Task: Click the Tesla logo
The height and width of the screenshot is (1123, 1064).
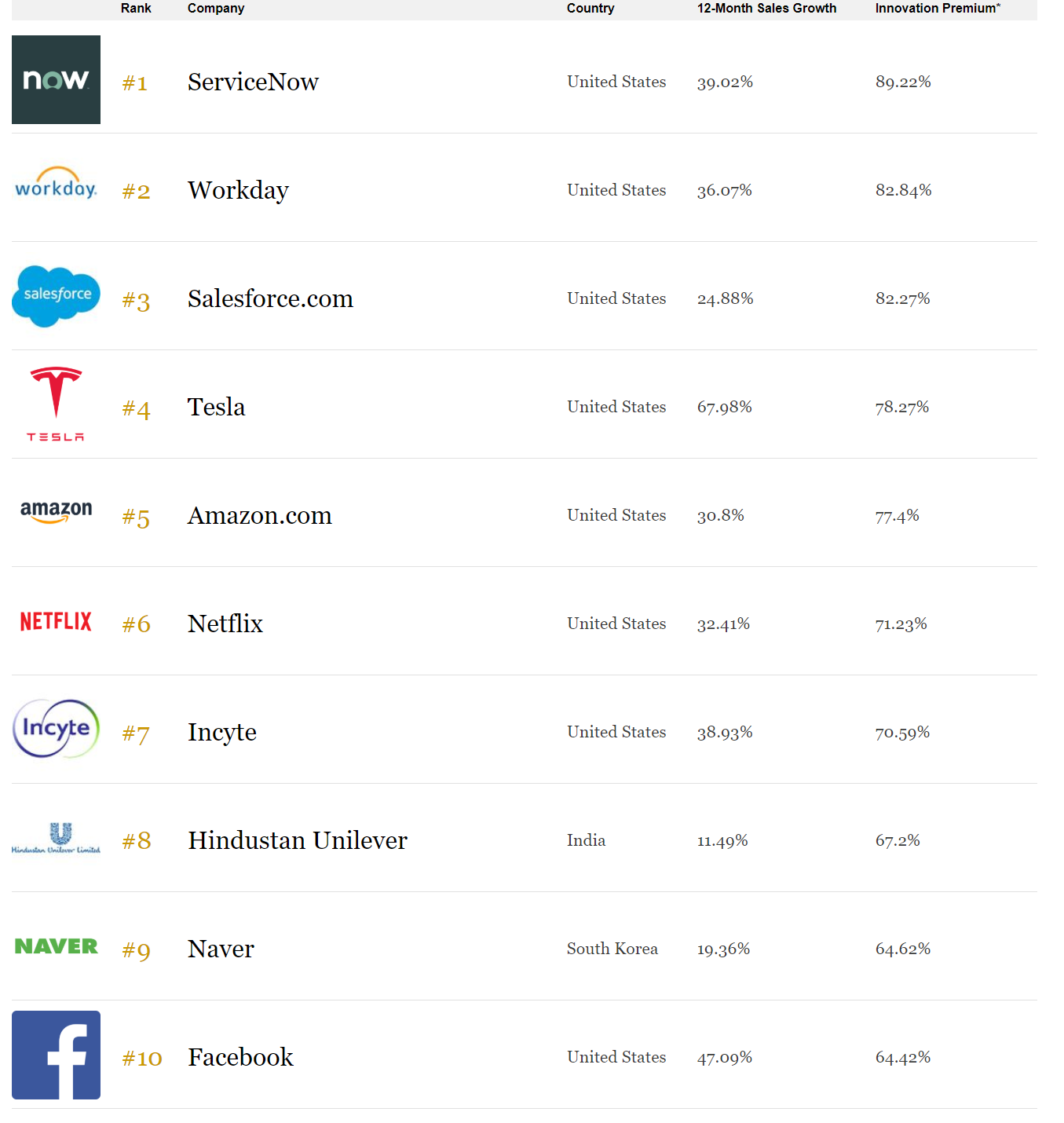Action: (x=56, y=404)
